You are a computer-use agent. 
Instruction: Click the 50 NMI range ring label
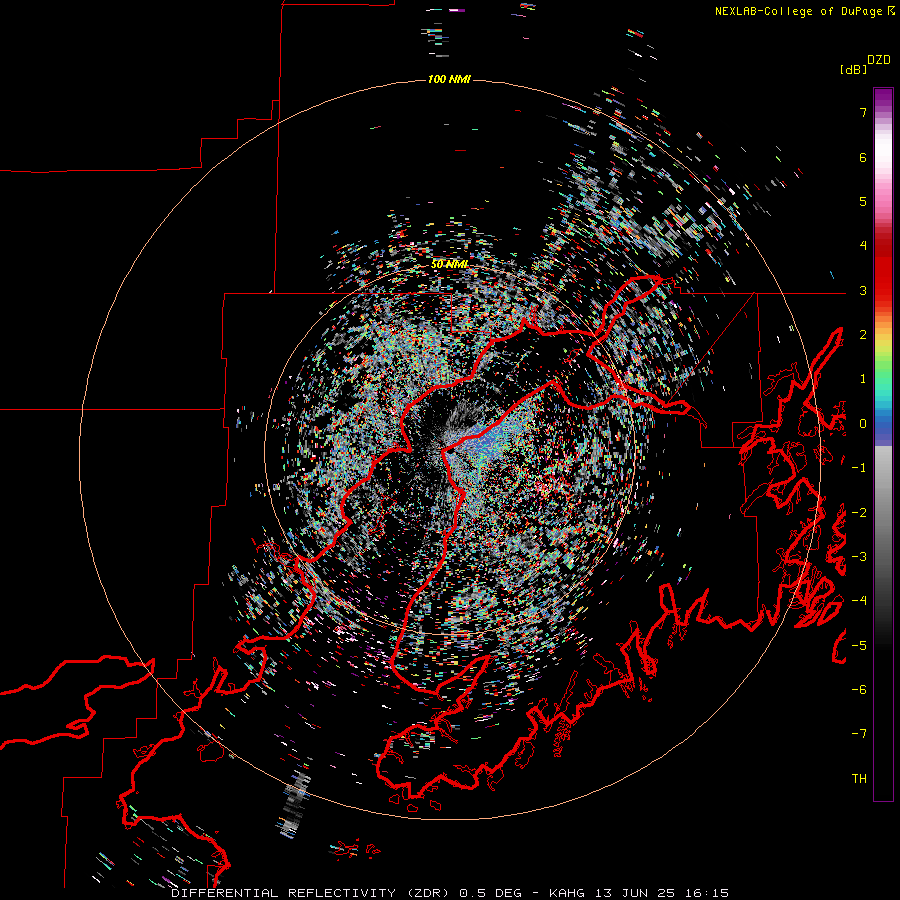click(x=449, y=264)
